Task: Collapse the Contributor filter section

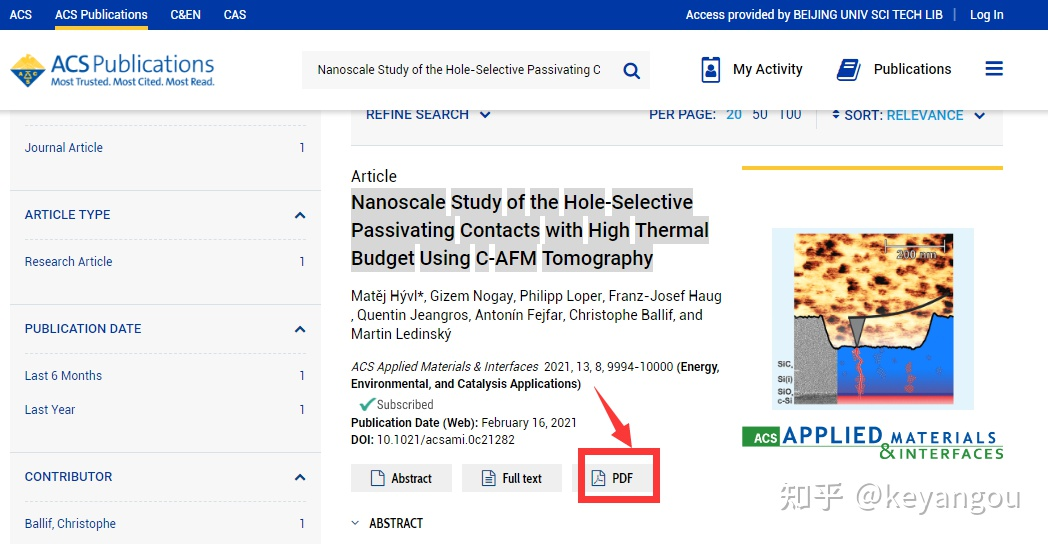Action: click(299, 477)
